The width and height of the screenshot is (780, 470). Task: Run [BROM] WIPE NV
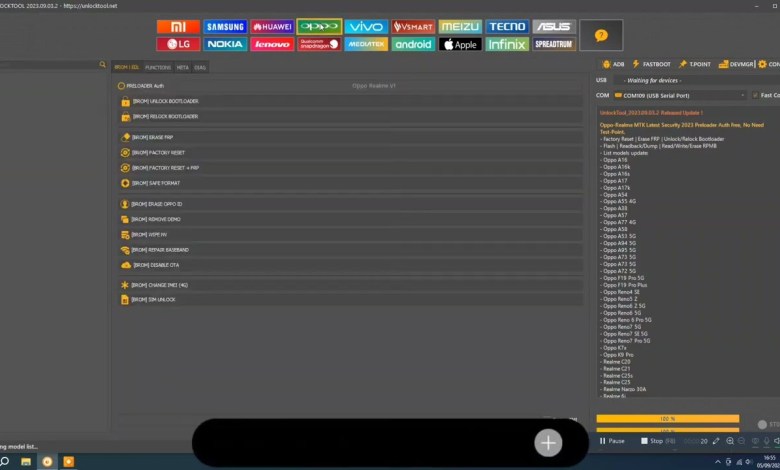point(350,235)
